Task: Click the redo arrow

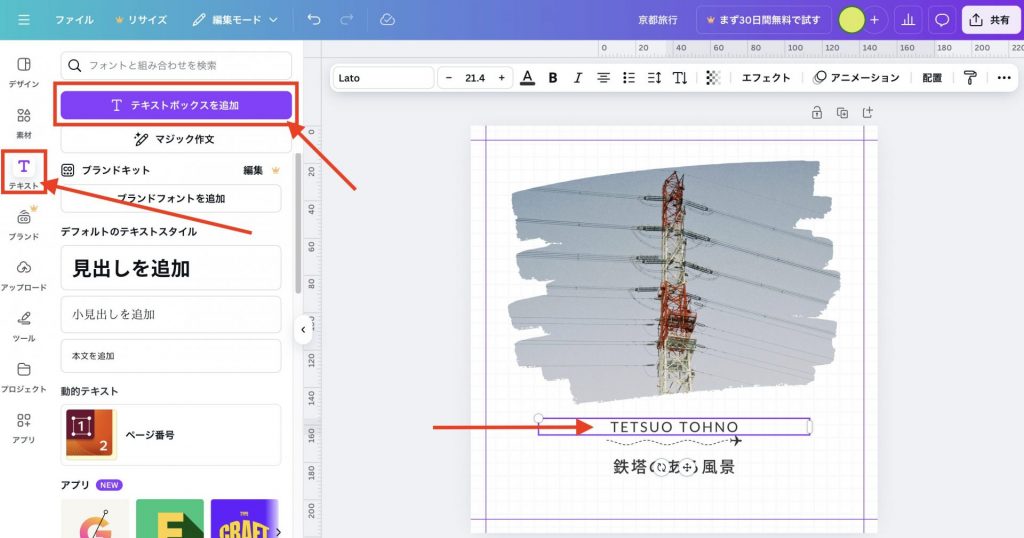Action: (x=347, y=20)
